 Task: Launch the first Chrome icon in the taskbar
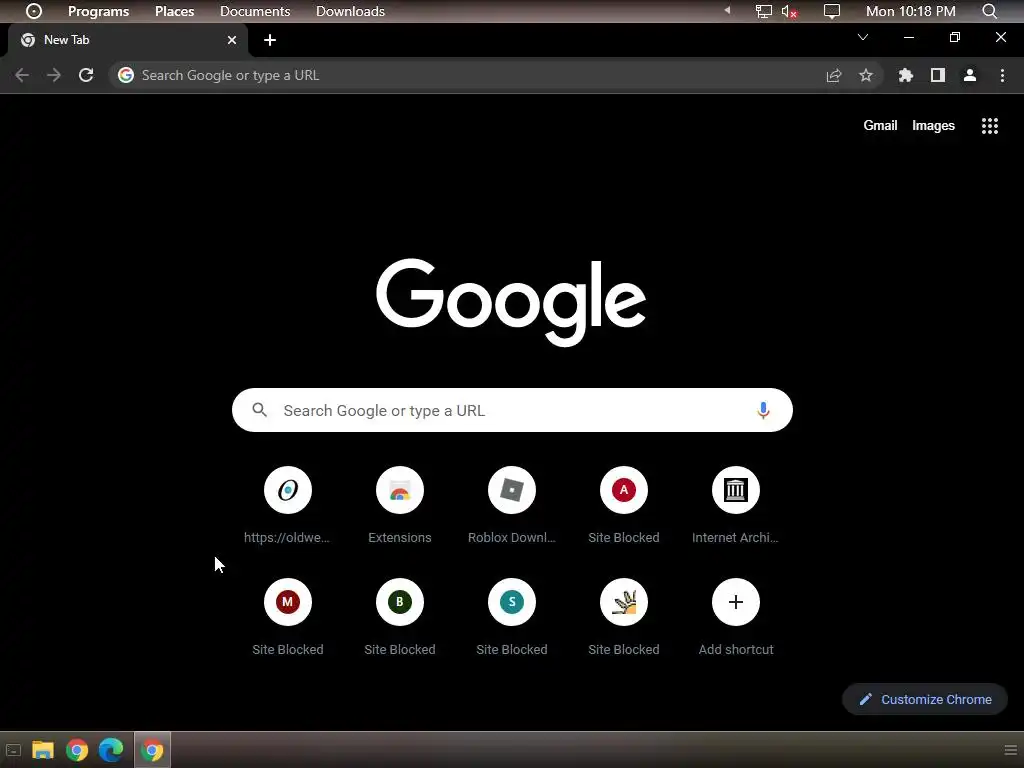[77, 750]
